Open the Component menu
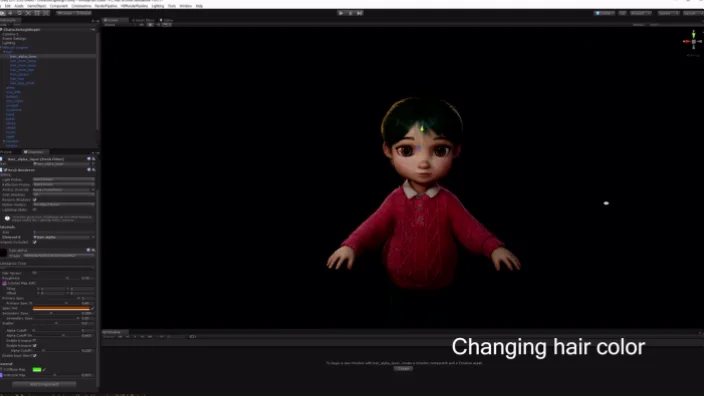The height and width of the screenshot is (397, 704). pyautogui.click(x=58, y=6)
